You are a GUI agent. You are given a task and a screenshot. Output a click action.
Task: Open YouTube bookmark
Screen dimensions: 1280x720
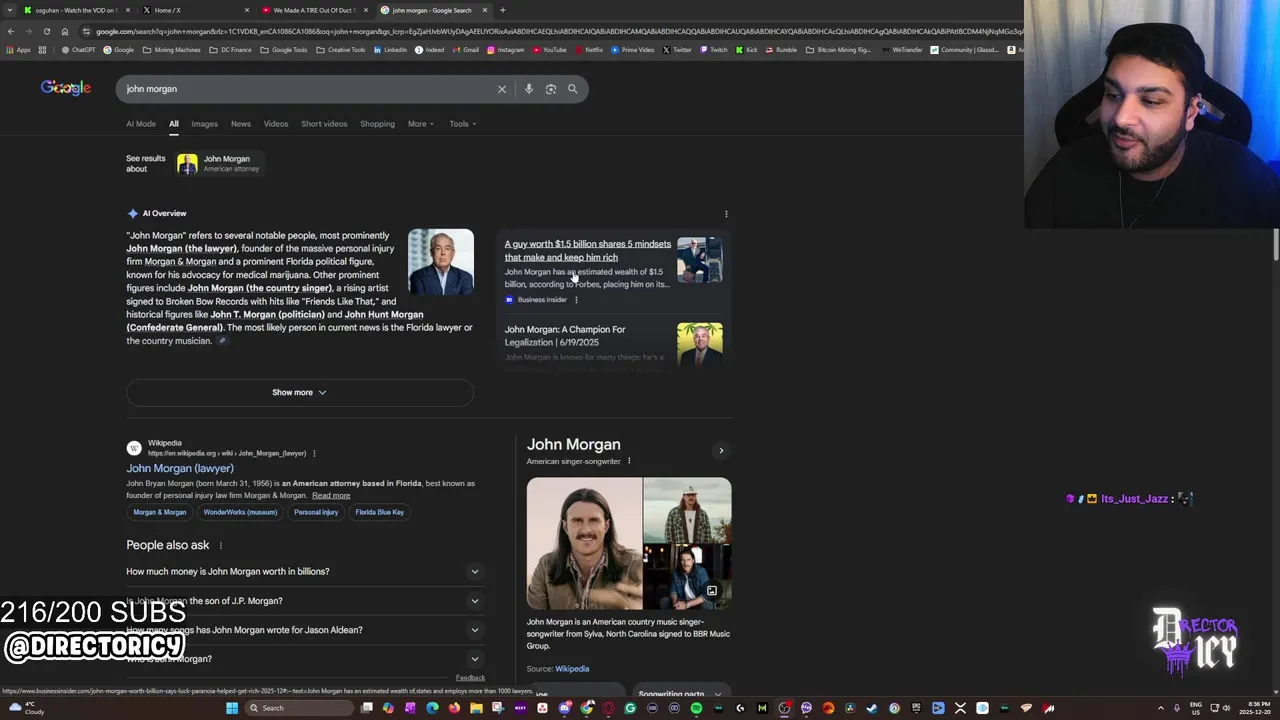(x=549, y=50)
